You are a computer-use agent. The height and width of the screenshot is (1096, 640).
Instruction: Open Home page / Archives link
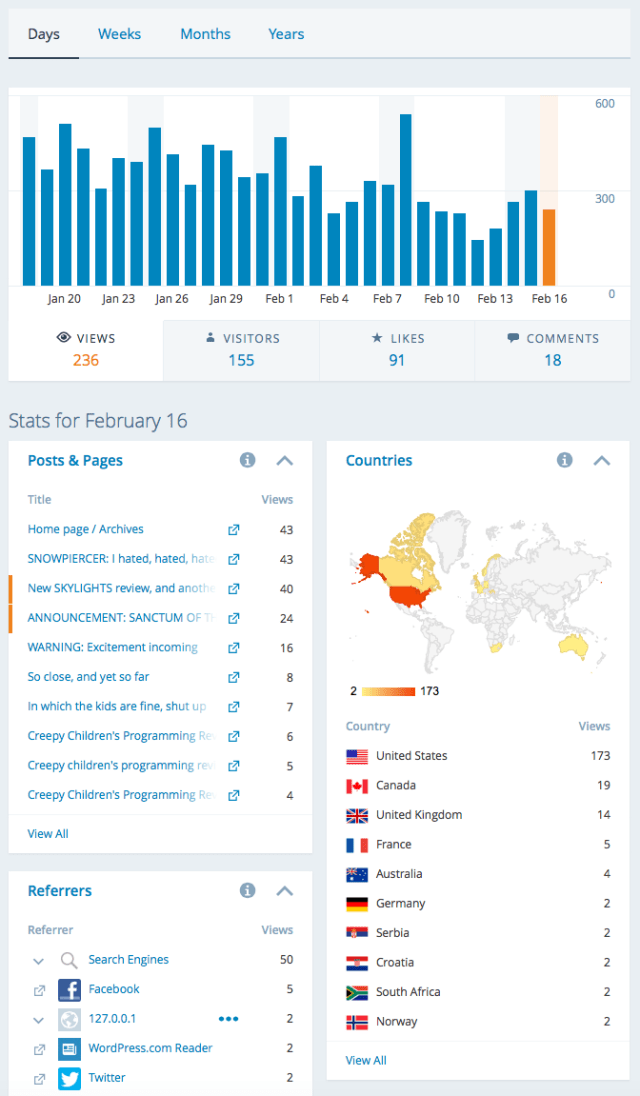click(85, 529)
